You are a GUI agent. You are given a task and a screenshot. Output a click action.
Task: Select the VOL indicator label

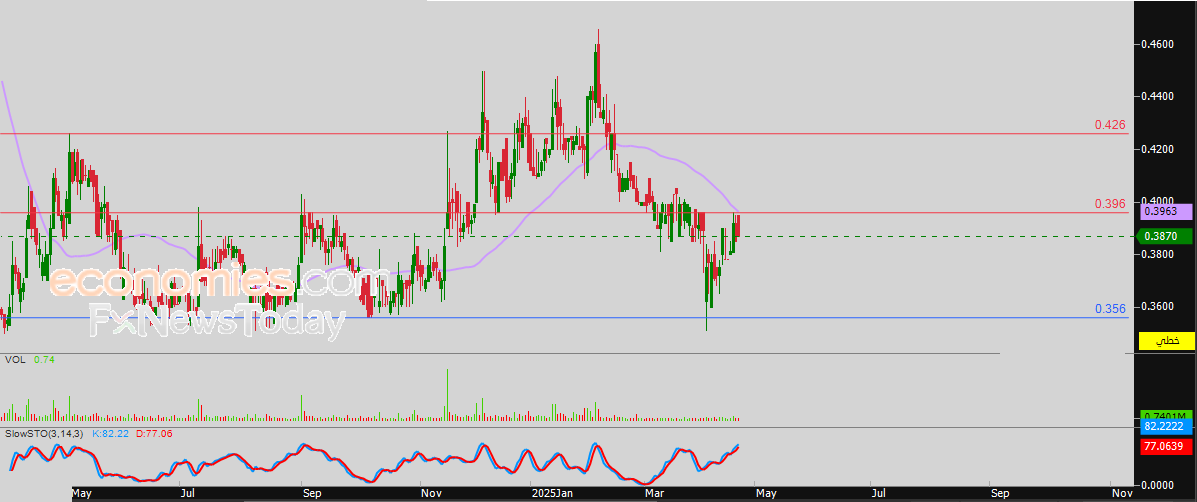[15, 359]
